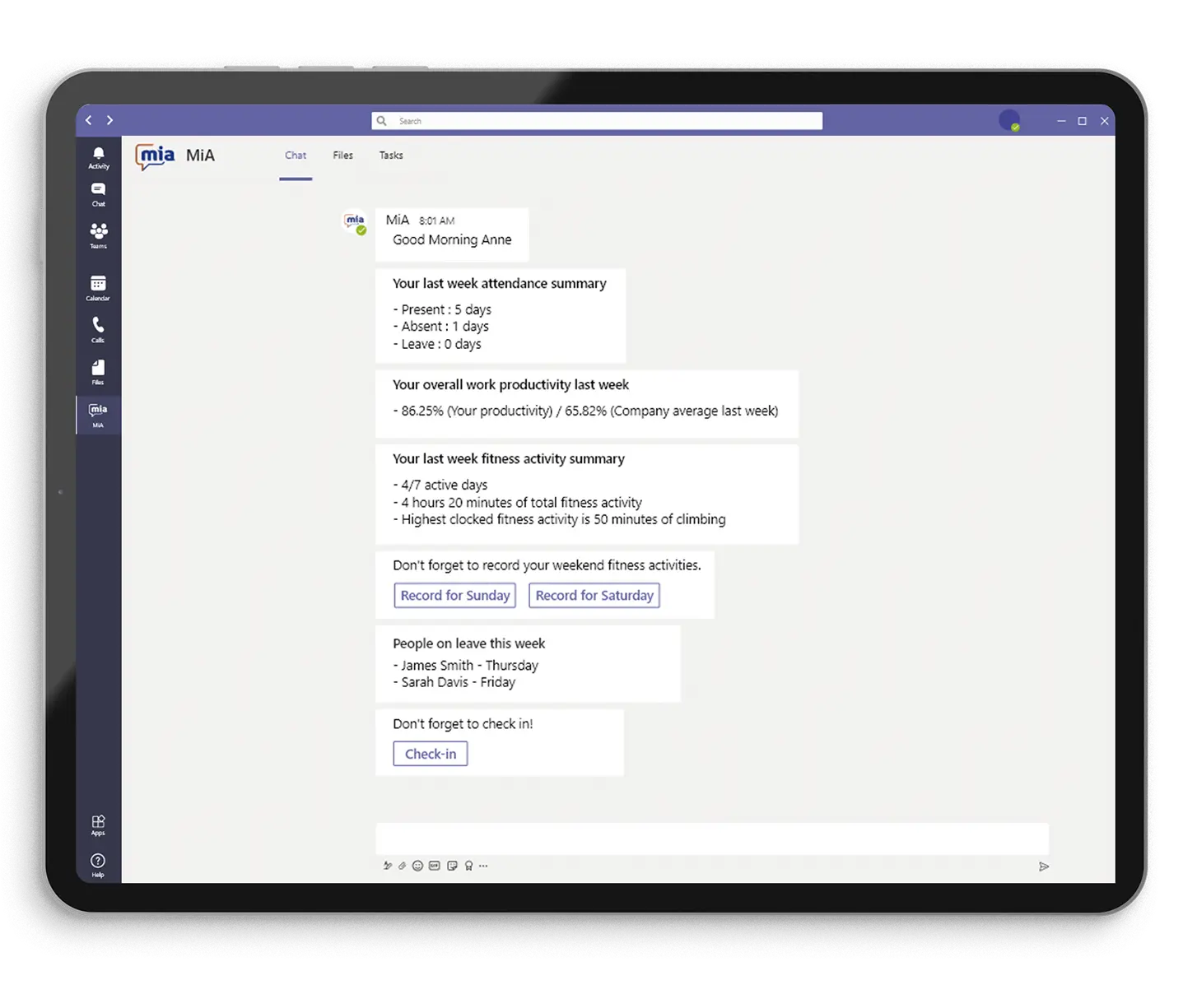Open the Activity feed in sidebar
Viewport: 1197px width, 1008px height.
click(x=99, y=158)
